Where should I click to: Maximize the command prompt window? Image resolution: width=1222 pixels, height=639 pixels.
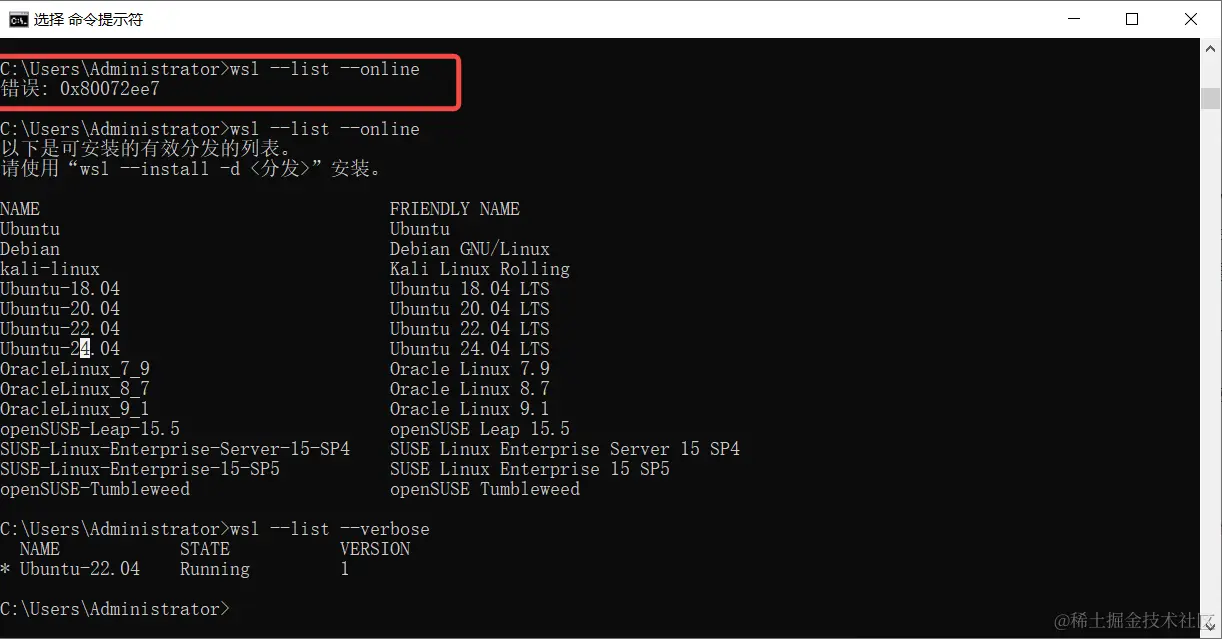(x=1132, y=19)
